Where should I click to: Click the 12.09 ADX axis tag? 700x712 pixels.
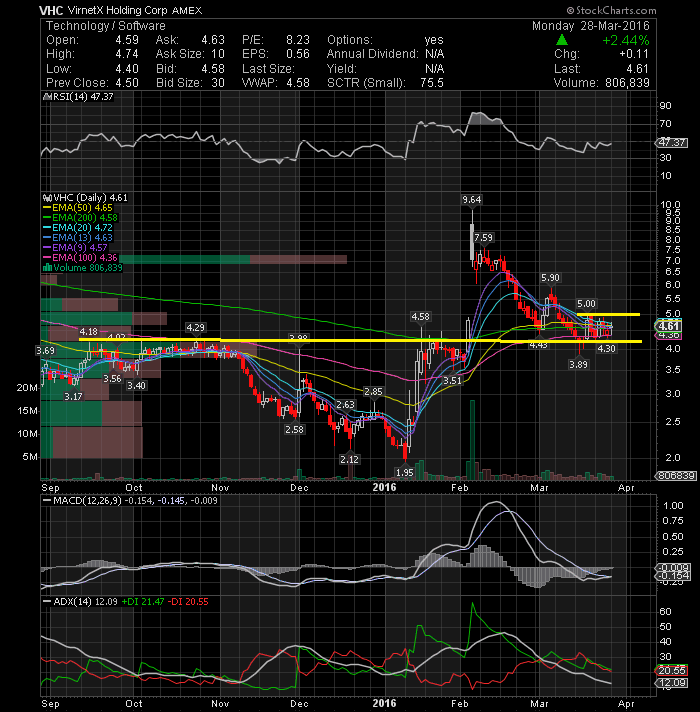pos(672,683)
